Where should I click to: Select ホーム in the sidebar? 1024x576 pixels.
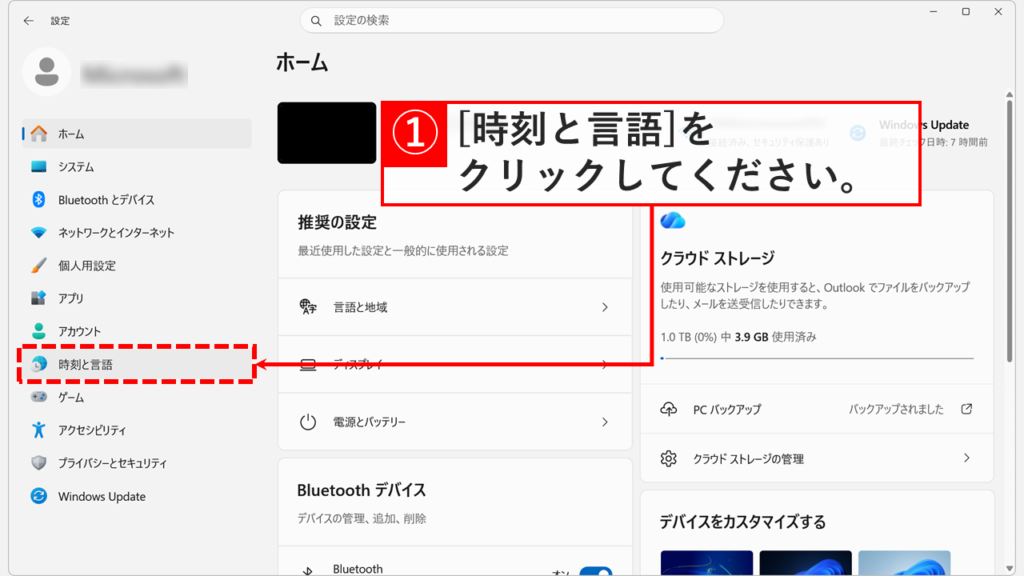(136, 134)
